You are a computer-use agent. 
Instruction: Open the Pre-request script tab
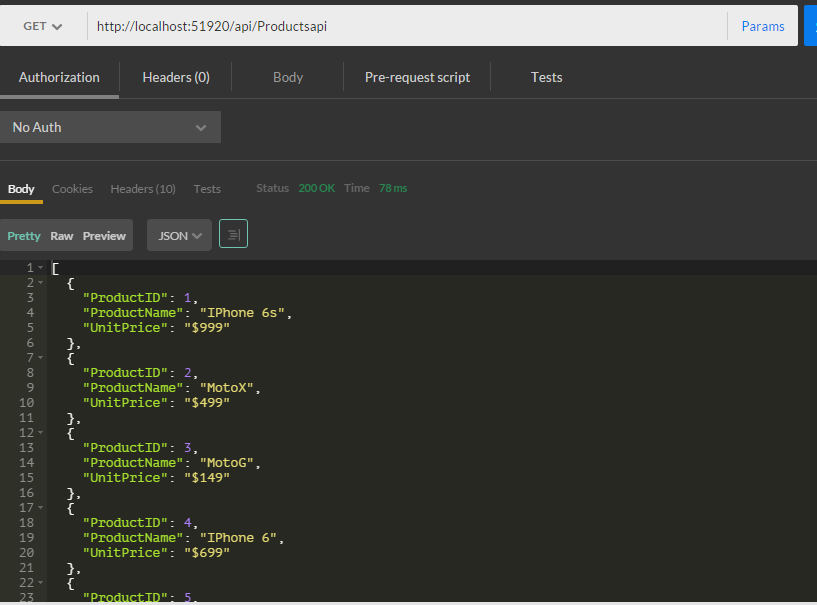(x=417, y=77)
